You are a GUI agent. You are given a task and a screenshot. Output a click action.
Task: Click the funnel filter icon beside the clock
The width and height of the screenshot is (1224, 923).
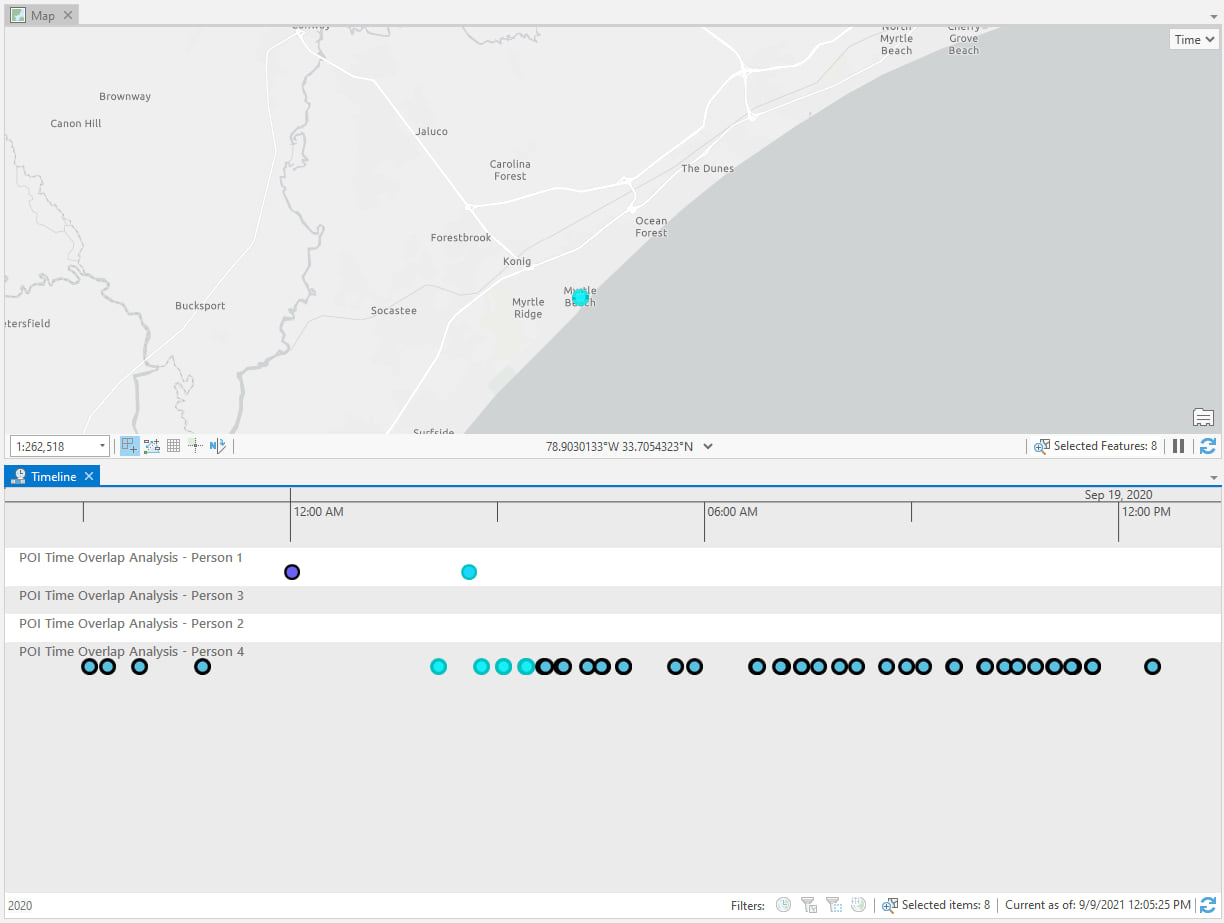(809, 904)
